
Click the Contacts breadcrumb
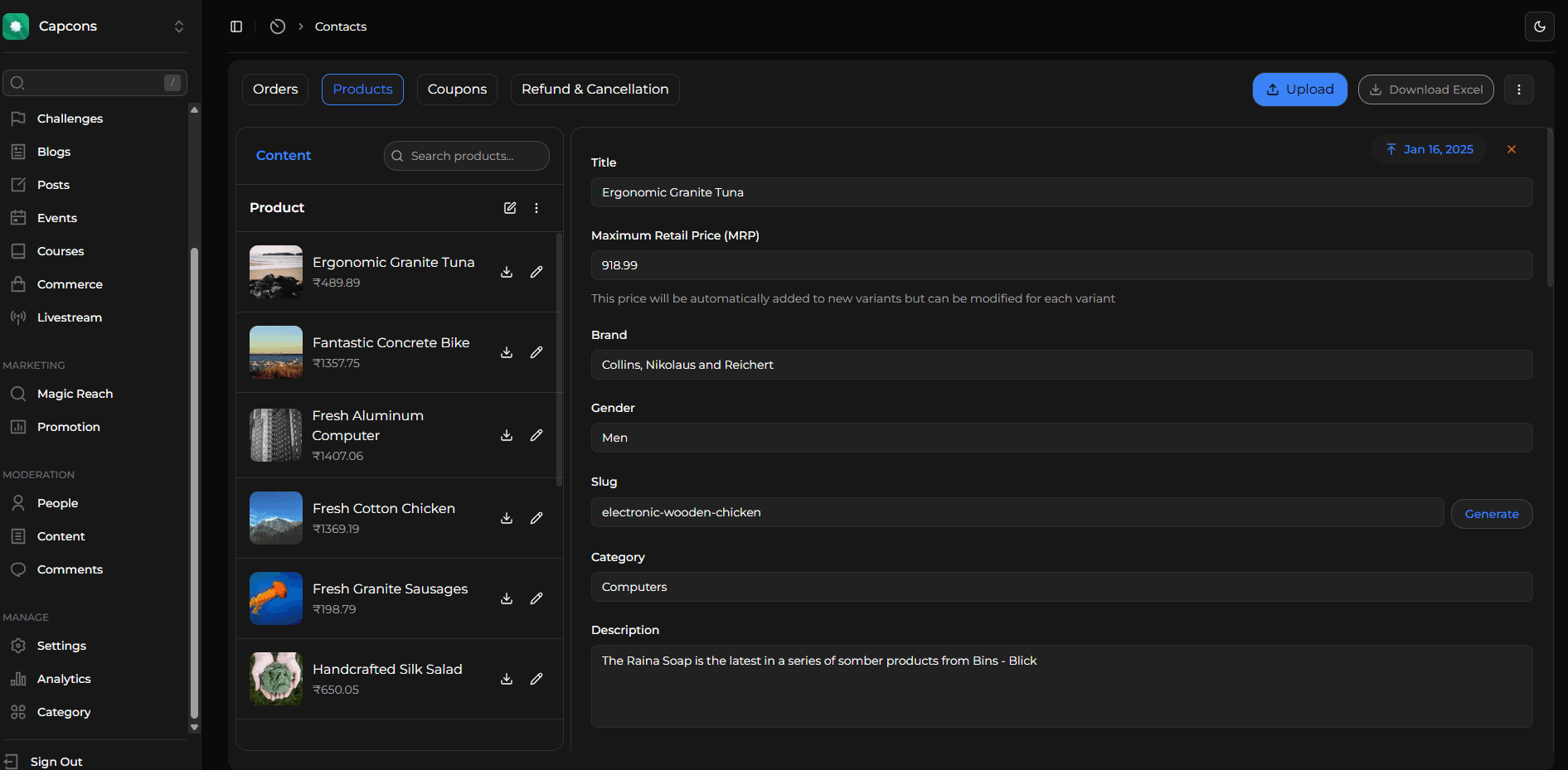(x=341, y=27)
